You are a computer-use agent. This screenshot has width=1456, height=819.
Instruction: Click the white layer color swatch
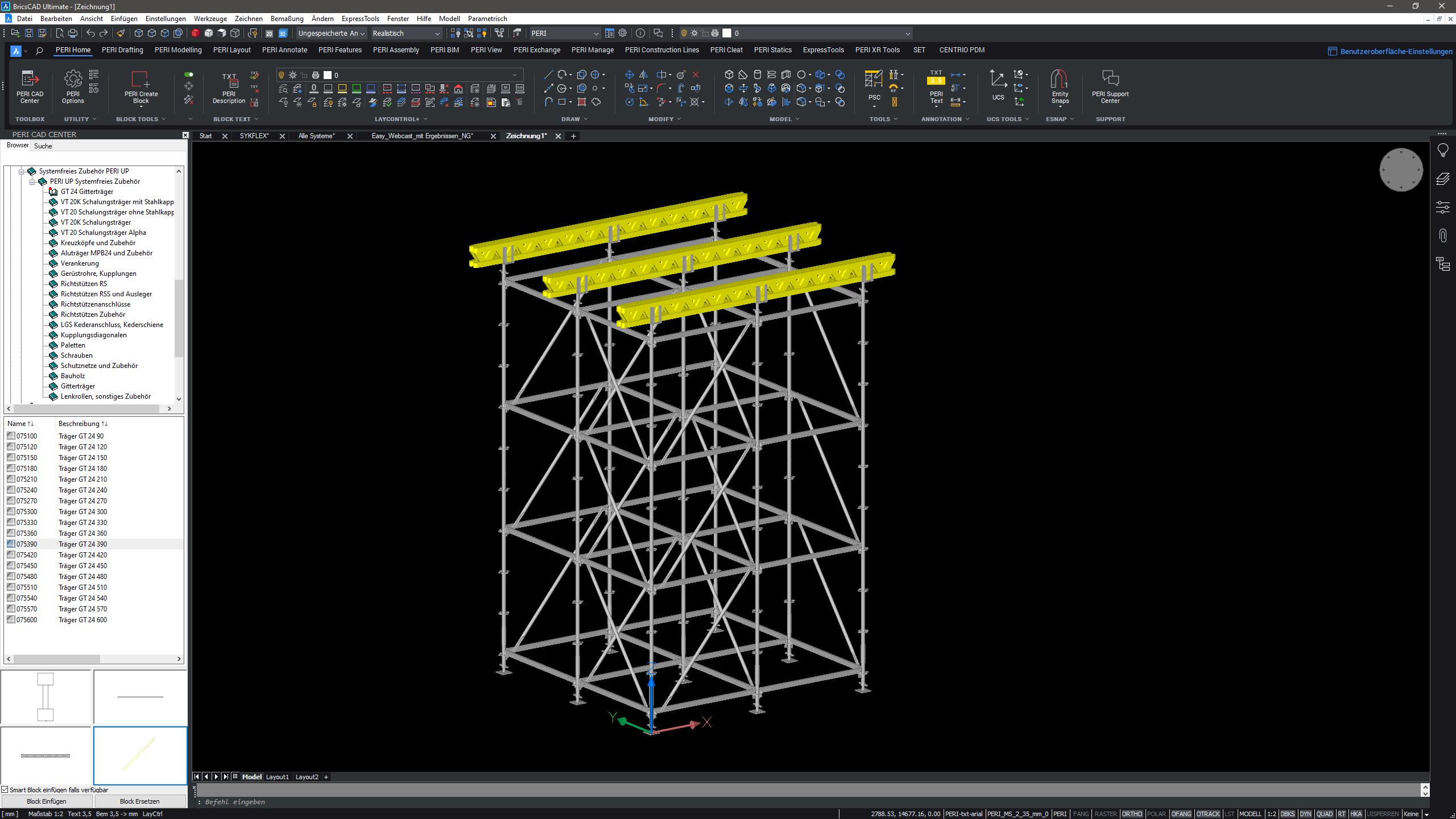tap(727, 34)
